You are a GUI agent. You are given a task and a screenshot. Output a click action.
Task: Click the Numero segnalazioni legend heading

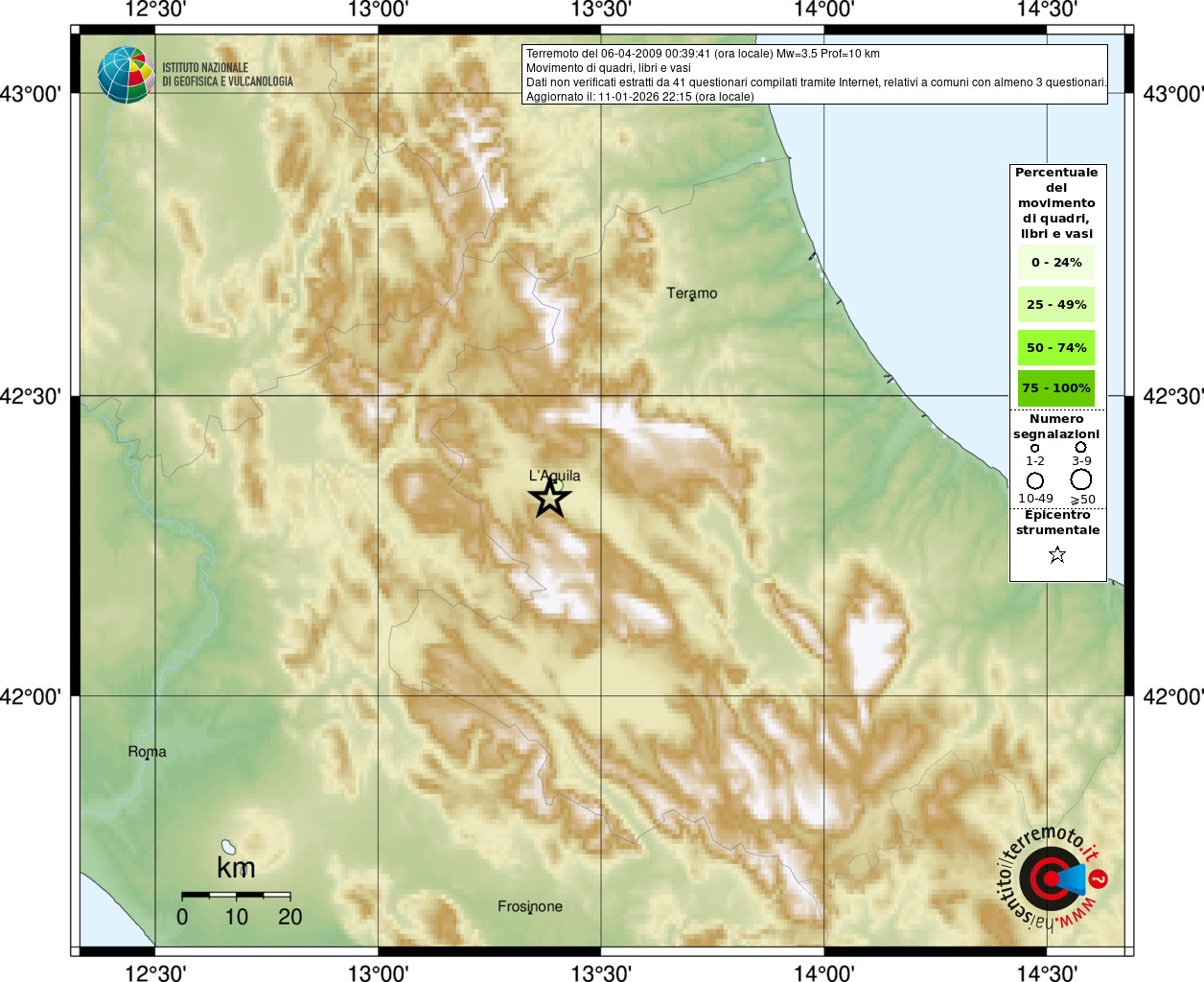point(1056,427)
